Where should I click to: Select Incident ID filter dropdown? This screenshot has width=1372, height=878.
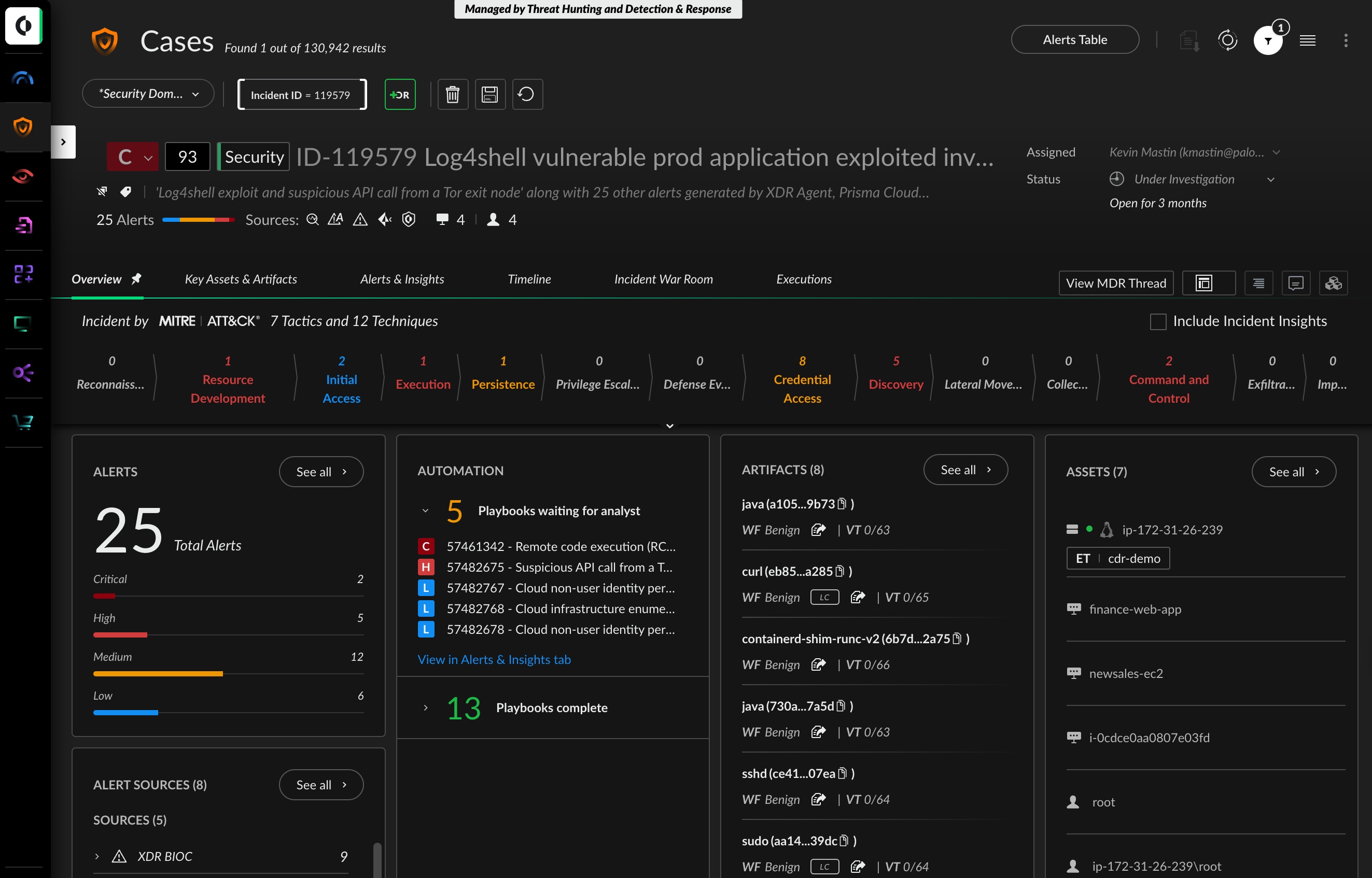click(x=301, y=93)
